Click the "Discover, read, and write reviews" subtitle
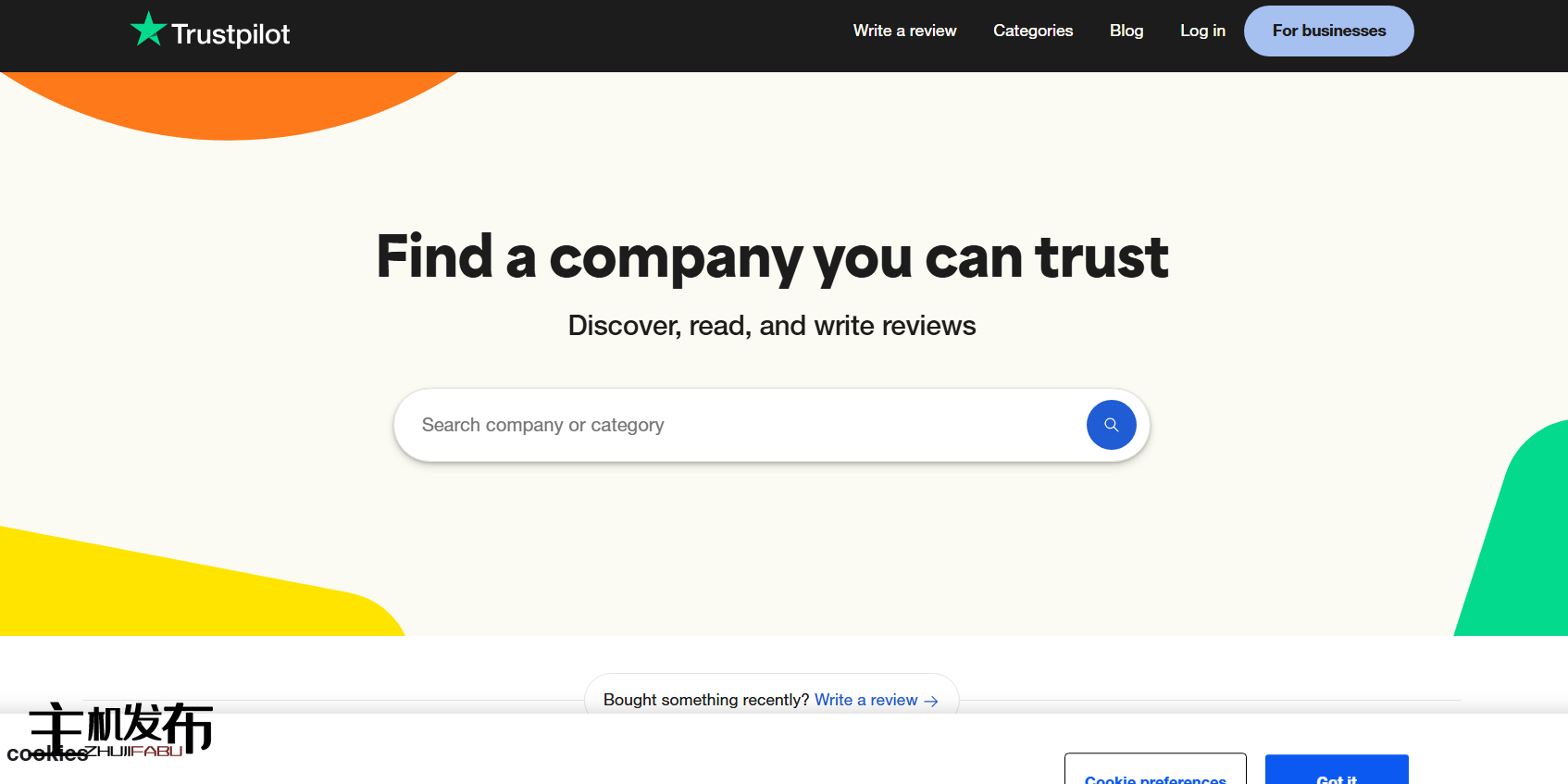This screenshot has width=1568, height=784. tap(772, 326)
